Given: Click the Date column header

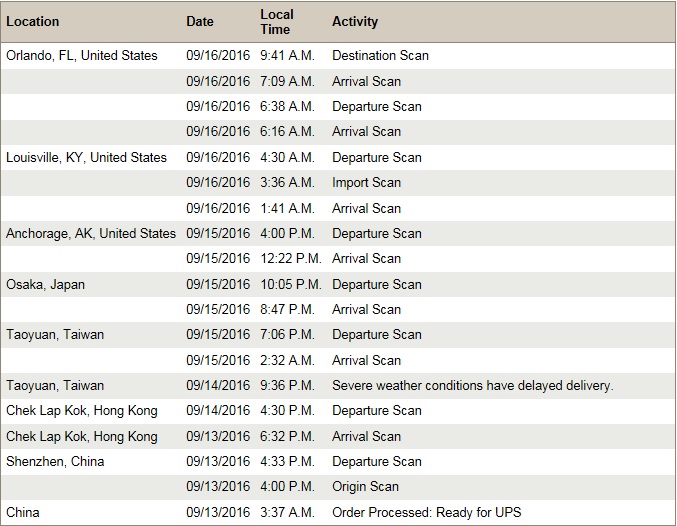Looking at the screenshot, I should coord(200,22).
